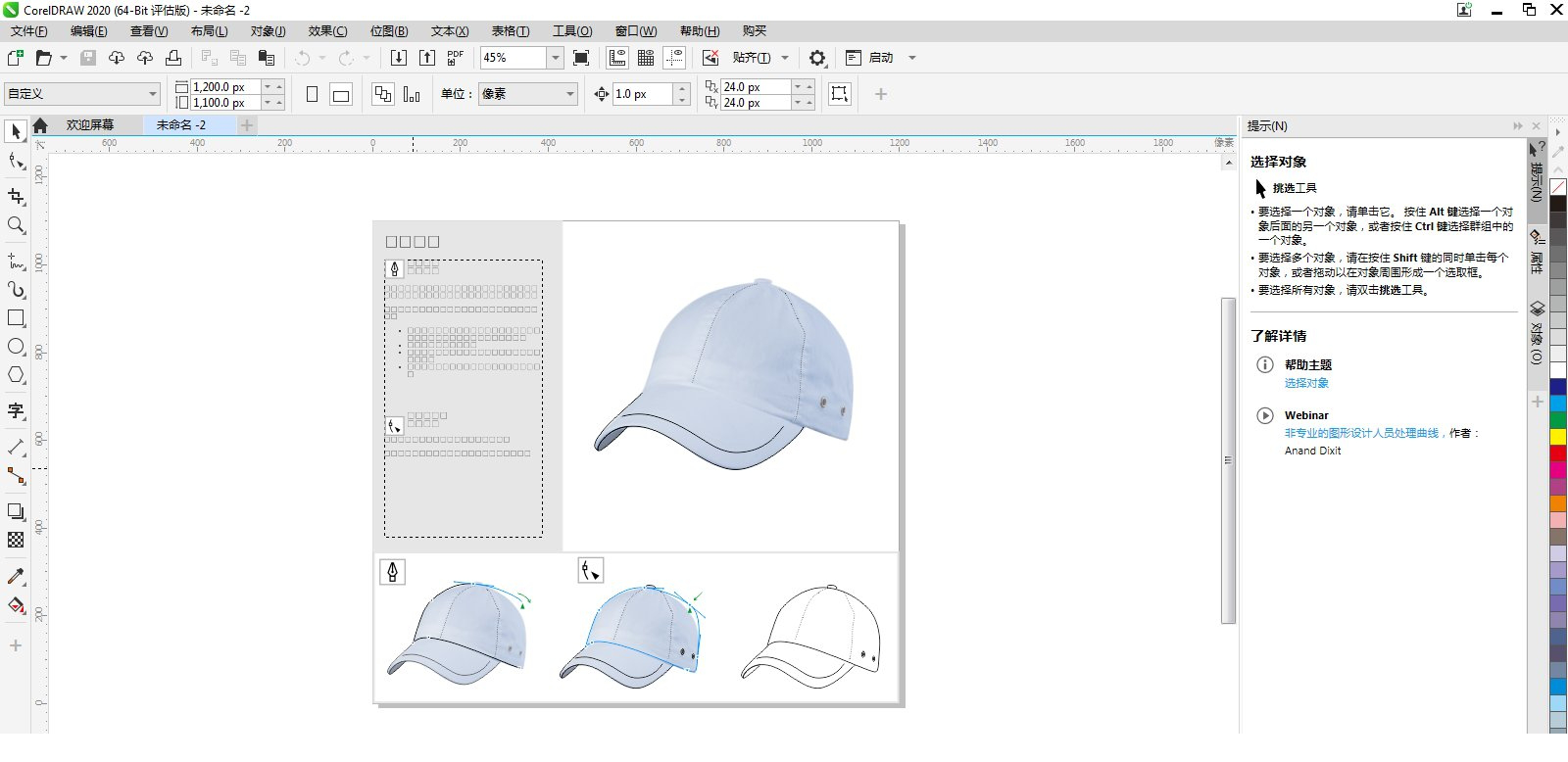This screenshot has height=762, width=1568.
Task: Click the Export icon
Action: click(427, 58)
